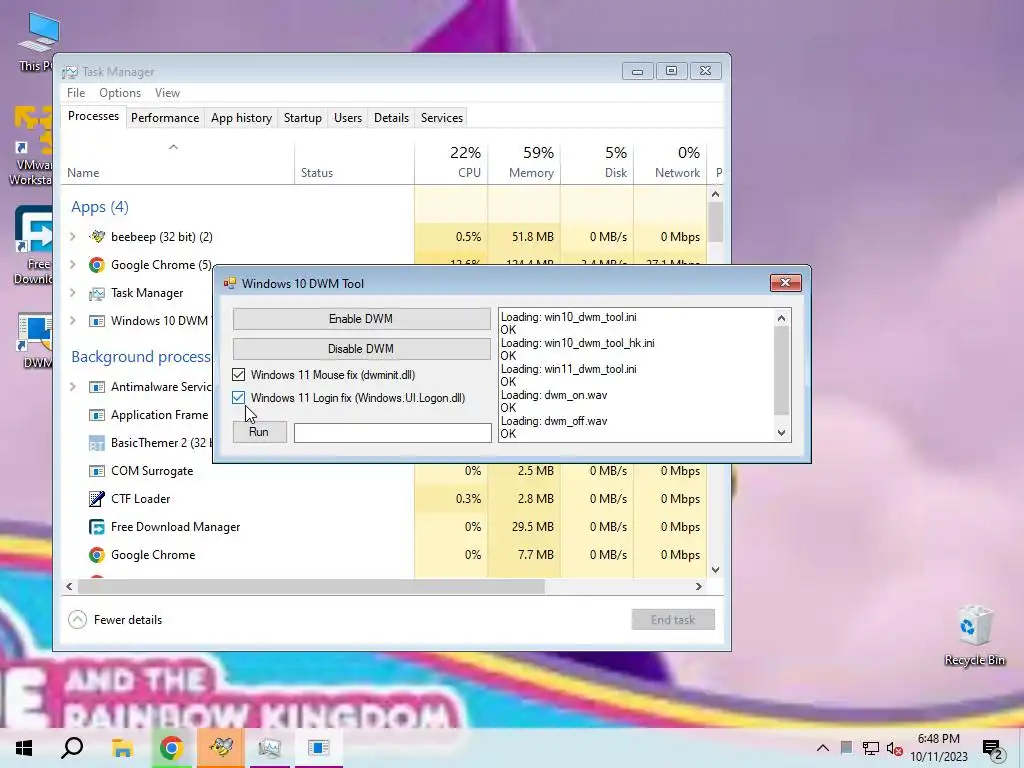1024x768 pixels.
Task: Switch to the Performance tab
Action: [165, 118]
